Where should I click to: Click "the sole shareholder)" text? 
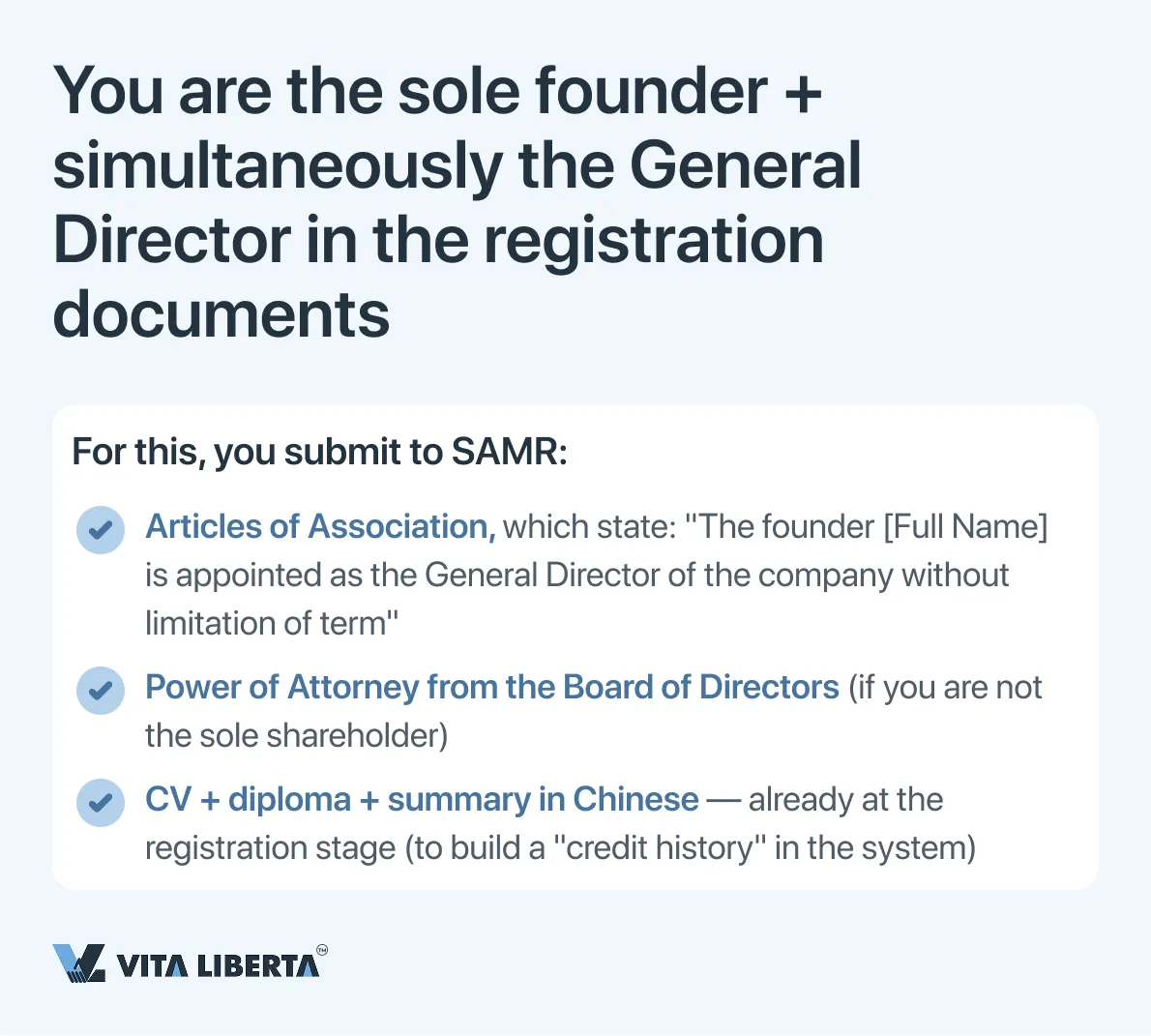coord(296,736)
